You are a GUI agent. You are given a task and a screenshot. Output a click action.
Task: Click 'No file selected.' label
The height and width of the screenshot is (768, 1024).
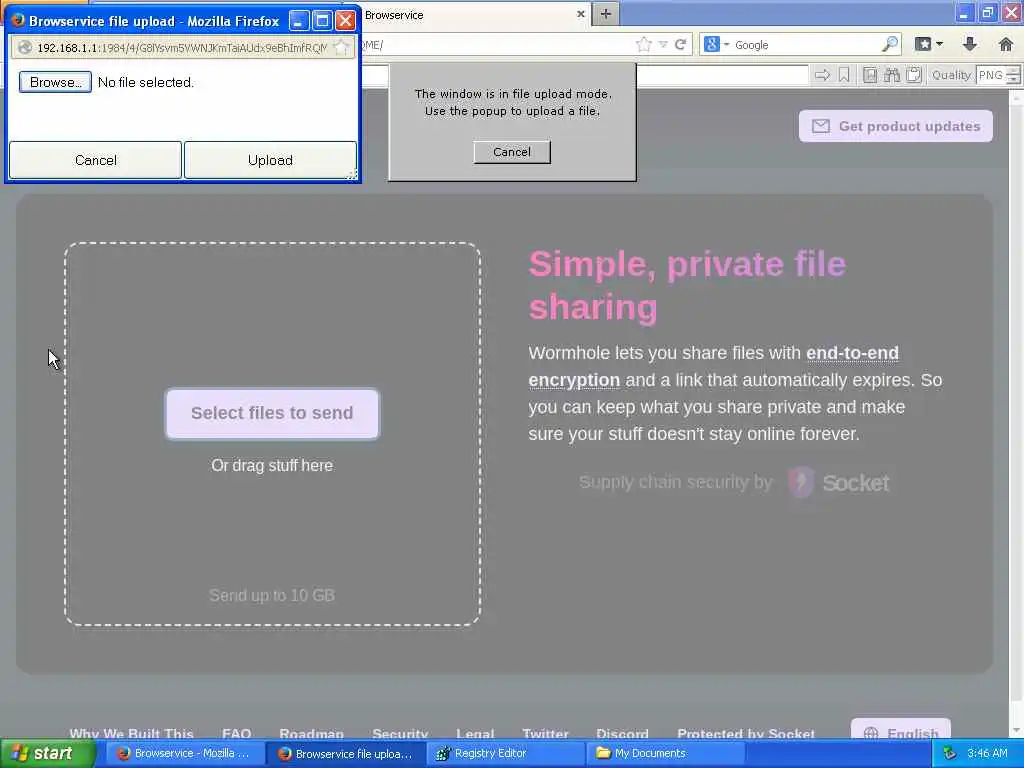146,82
